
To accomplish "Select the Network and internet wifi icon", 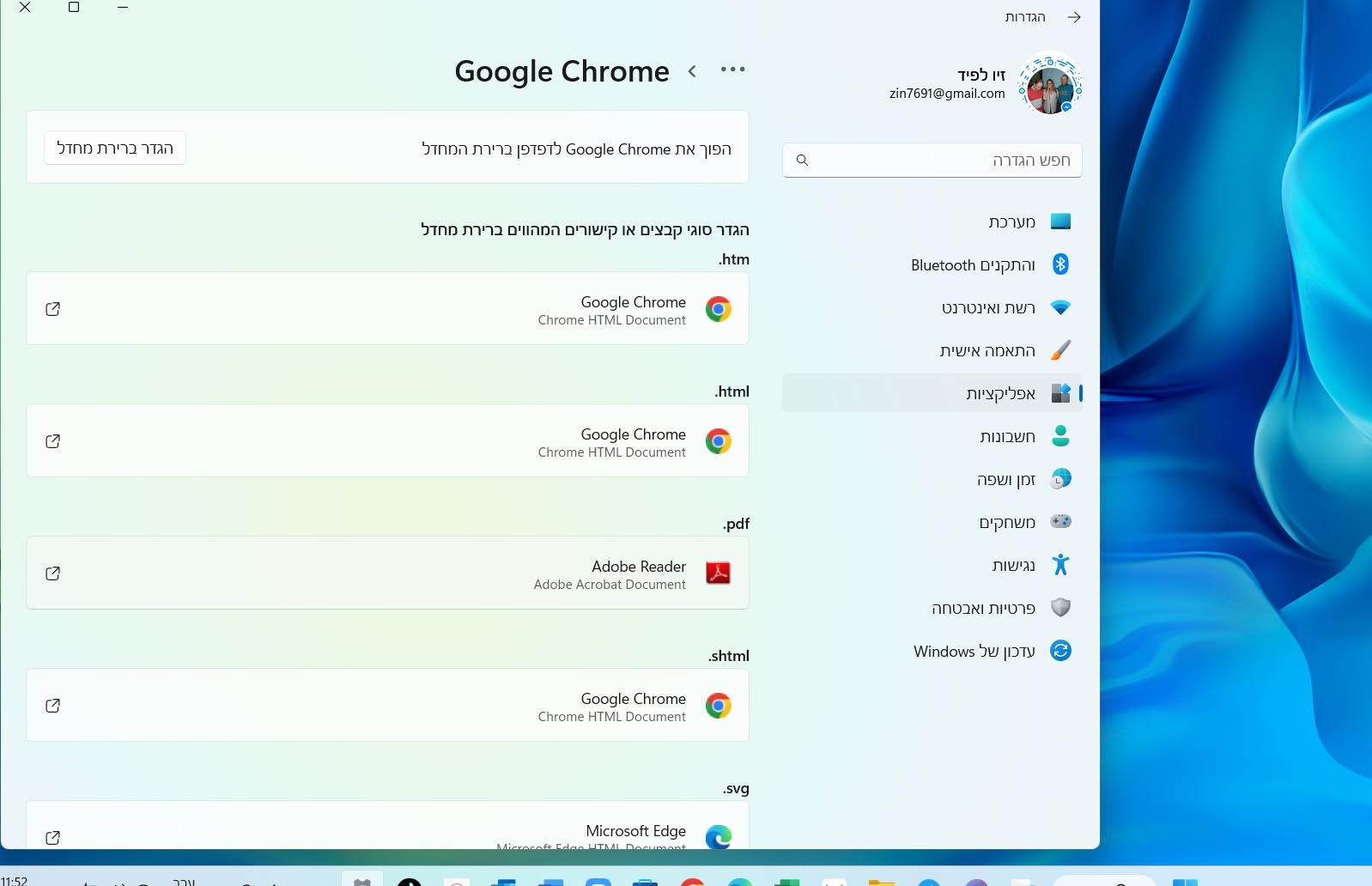I will (x=1060, y=307).
